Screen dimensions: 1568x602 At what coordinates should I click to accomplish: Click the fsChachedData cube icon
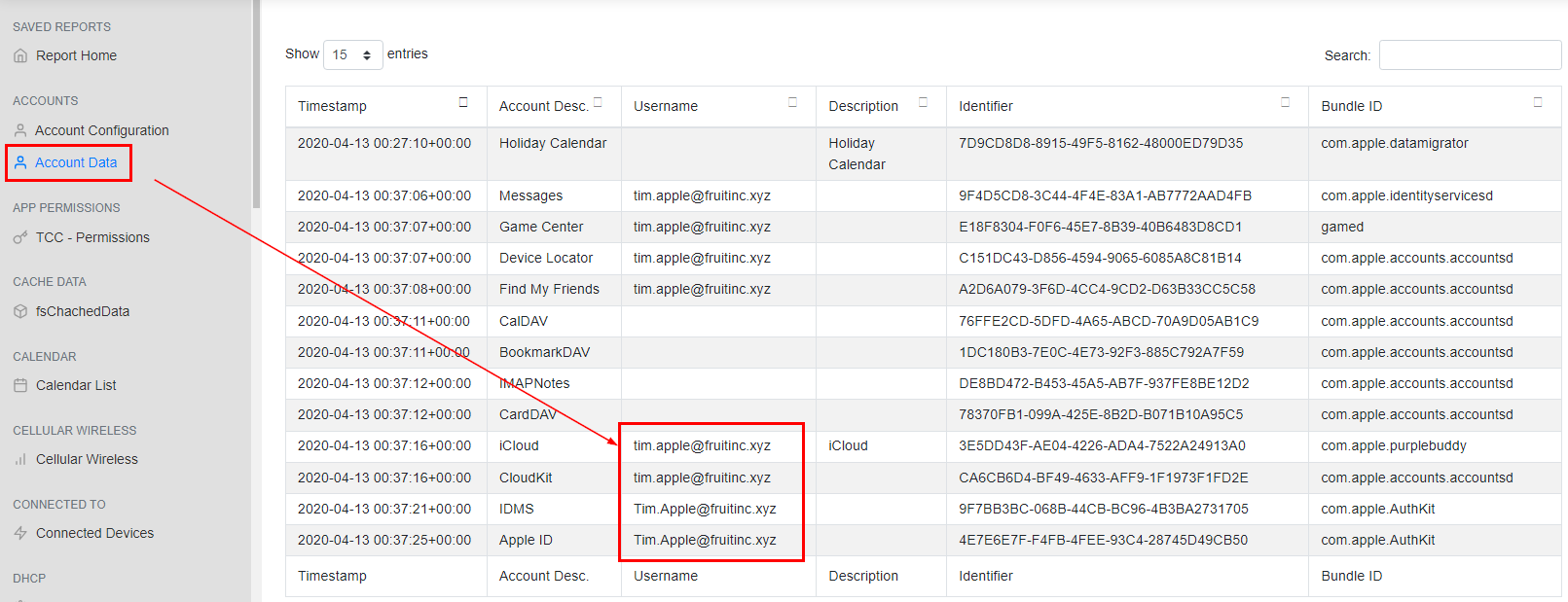[20, 311]
